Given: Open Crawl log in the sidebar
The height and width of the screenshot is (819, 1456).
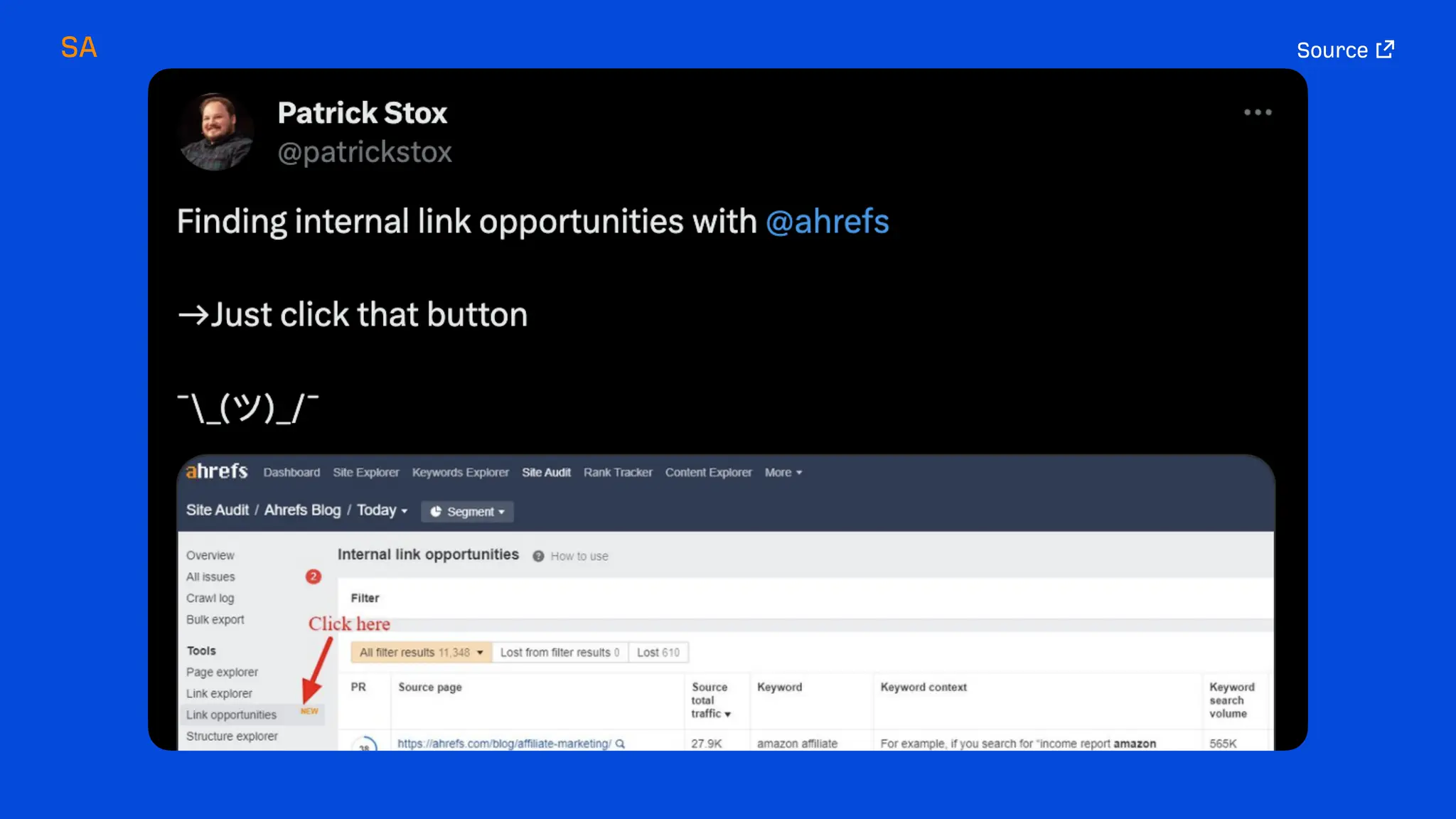Looking at the screenshot, I should click(210, 598).
